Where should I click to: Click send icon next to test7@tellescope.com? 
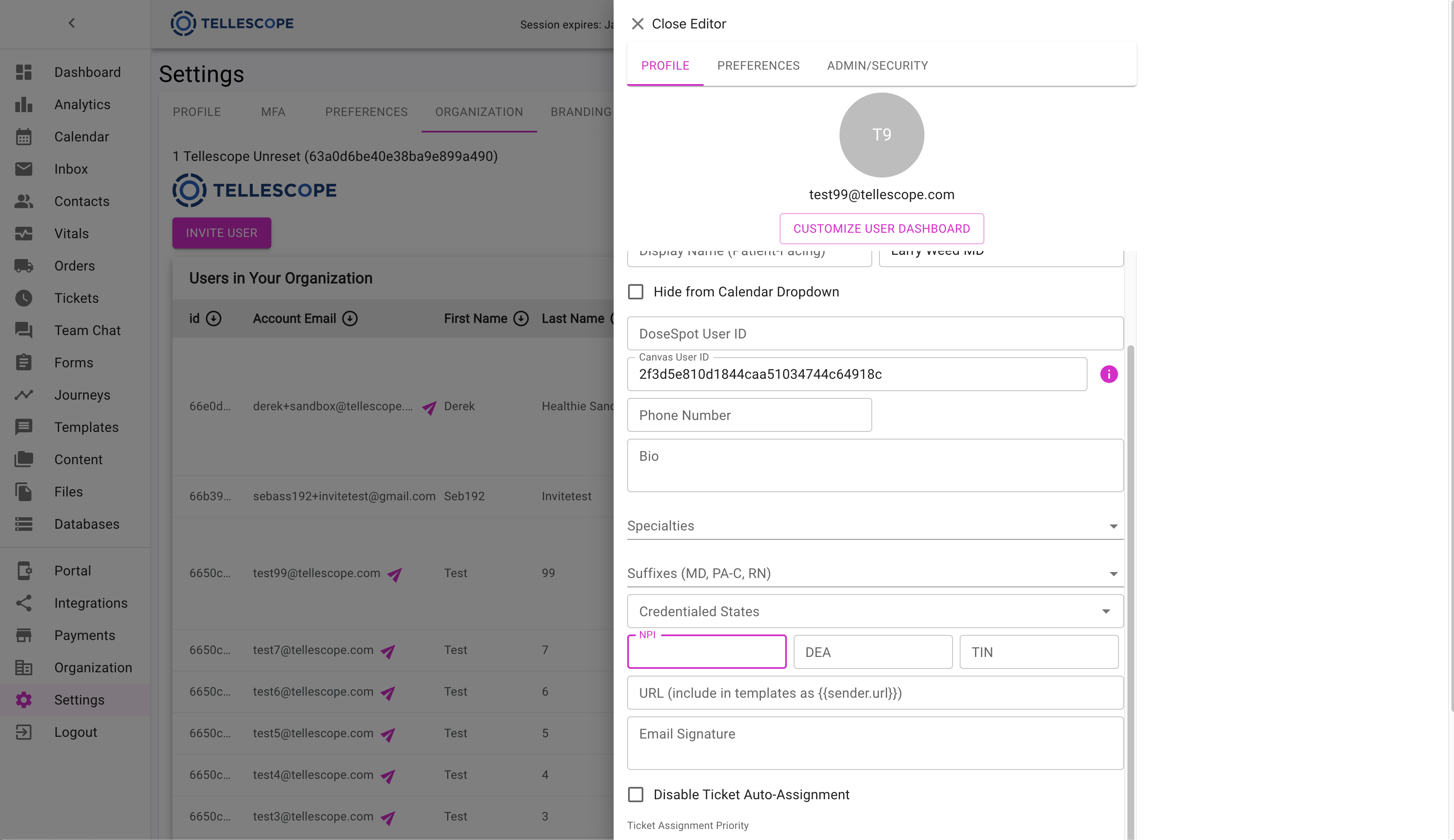[x=388, y=651]
